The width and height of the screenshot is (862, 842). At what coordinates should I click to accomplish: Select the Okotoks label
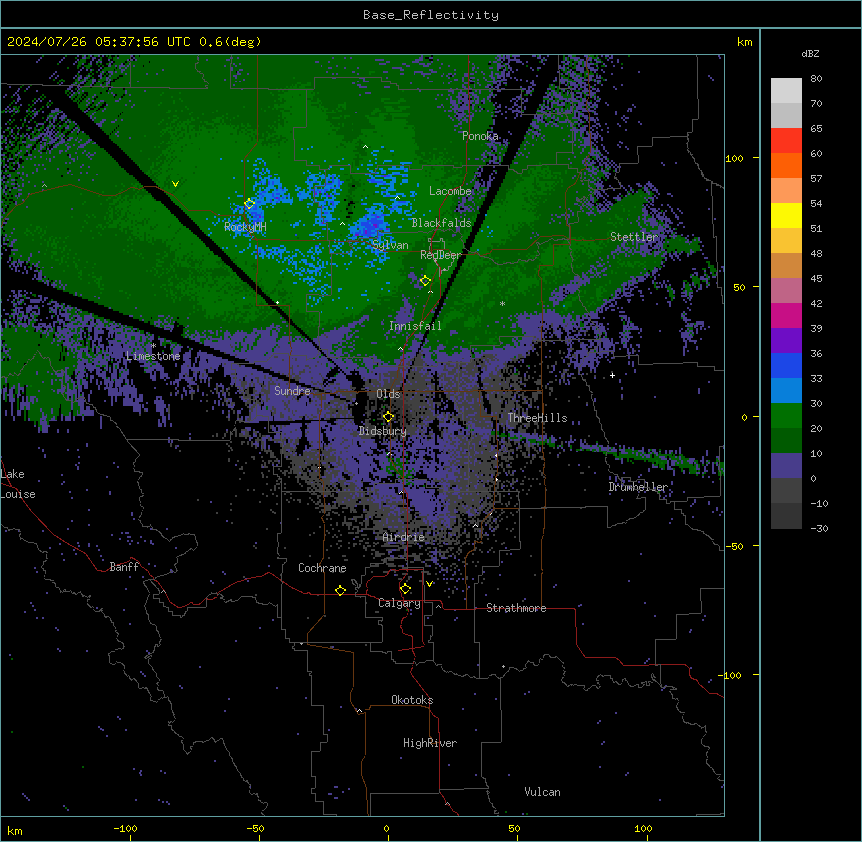point(412,700)
